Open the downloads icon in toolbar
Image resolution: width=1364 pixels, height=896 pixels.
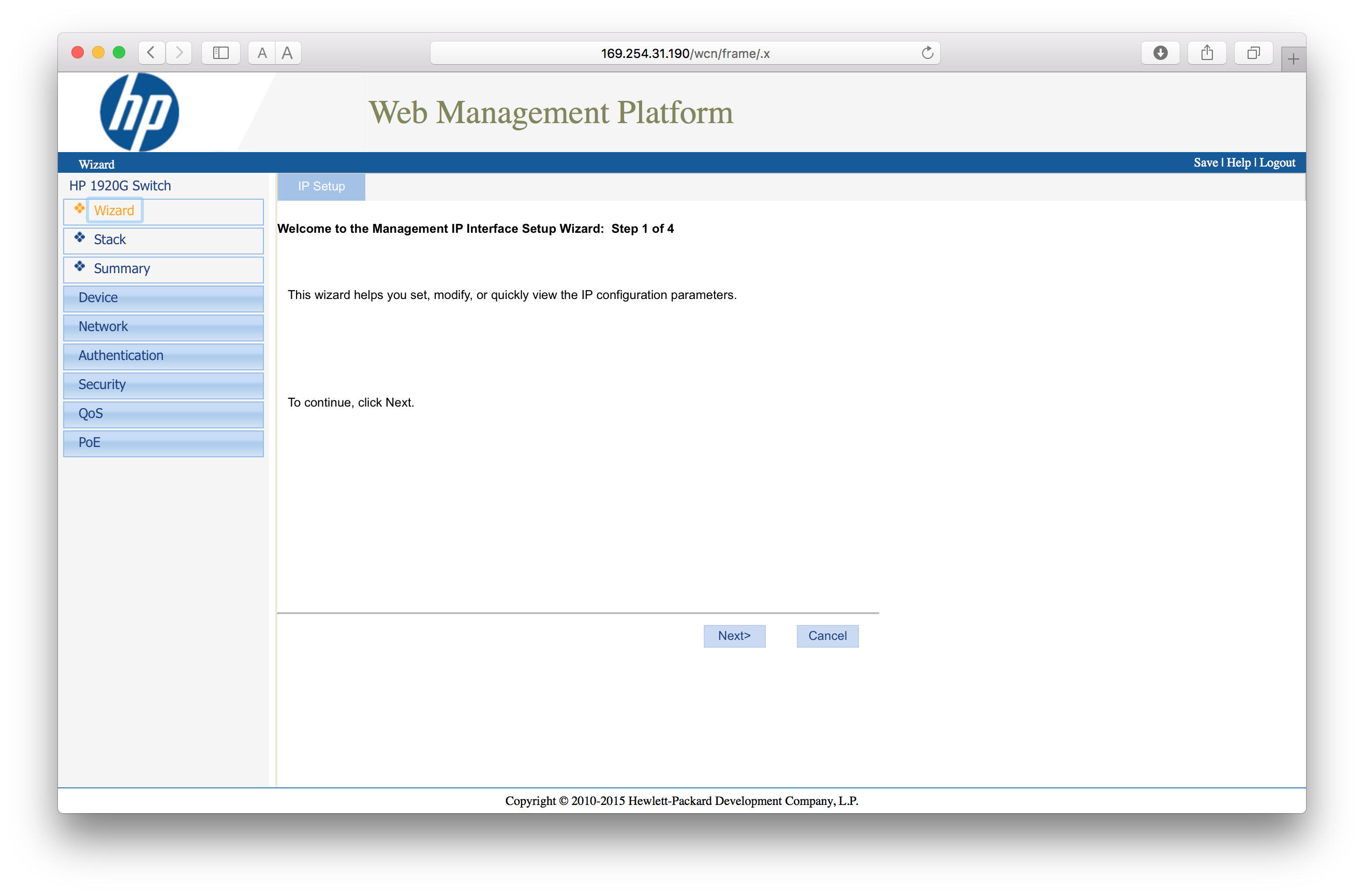pyautogui.click(x=1160, y=53)
